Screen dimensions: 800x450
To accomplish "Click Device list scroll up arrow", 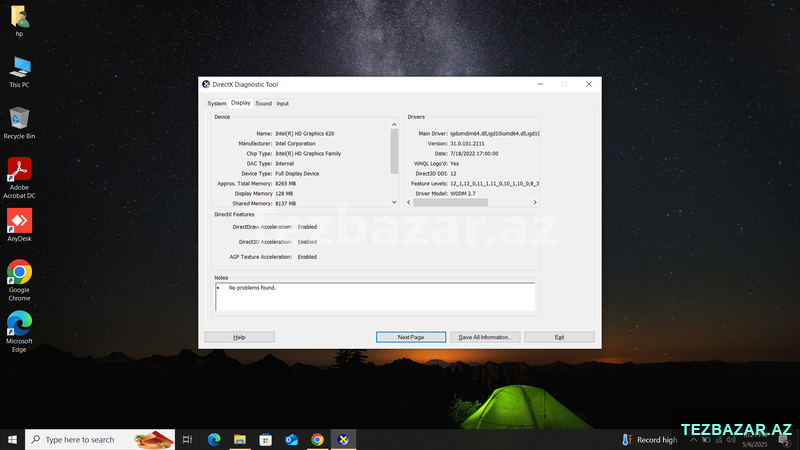I will (394, 124).
